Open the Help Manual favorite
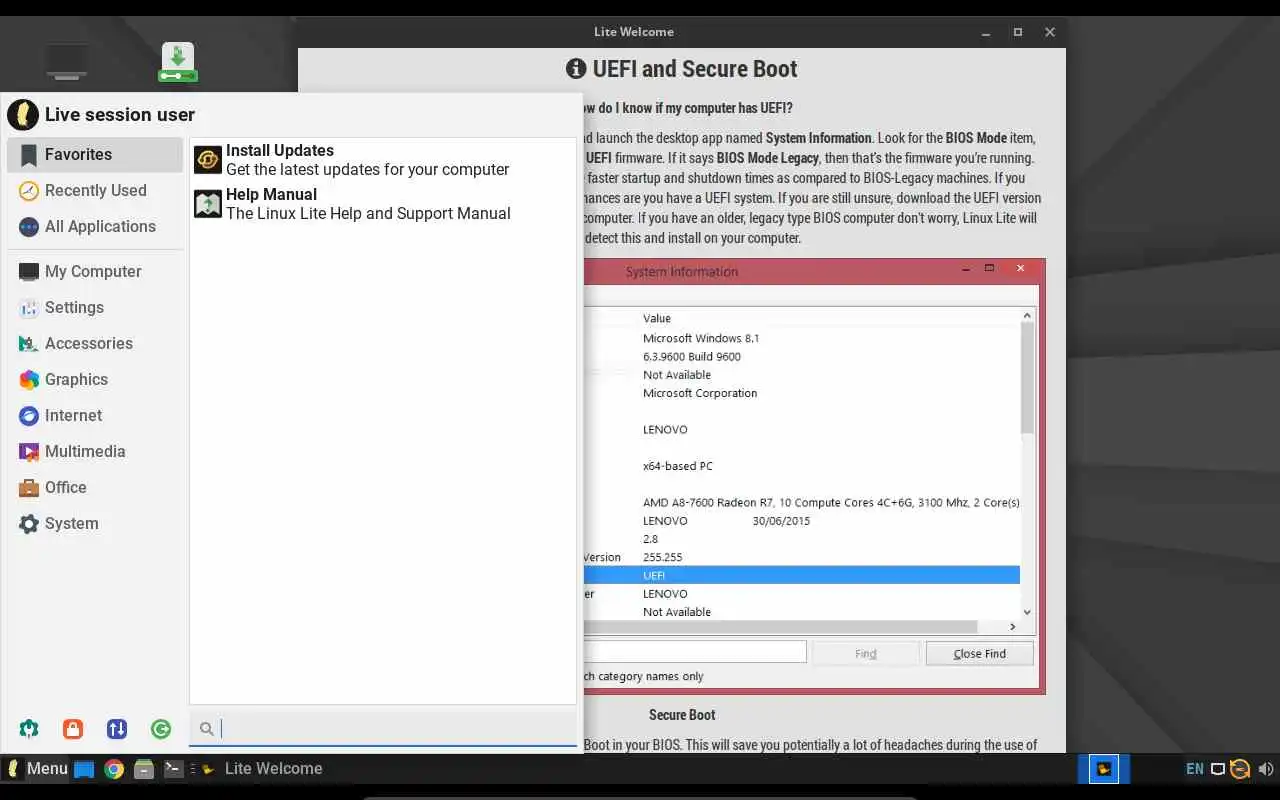1280x800 pixels. click(x=382, y=204)
